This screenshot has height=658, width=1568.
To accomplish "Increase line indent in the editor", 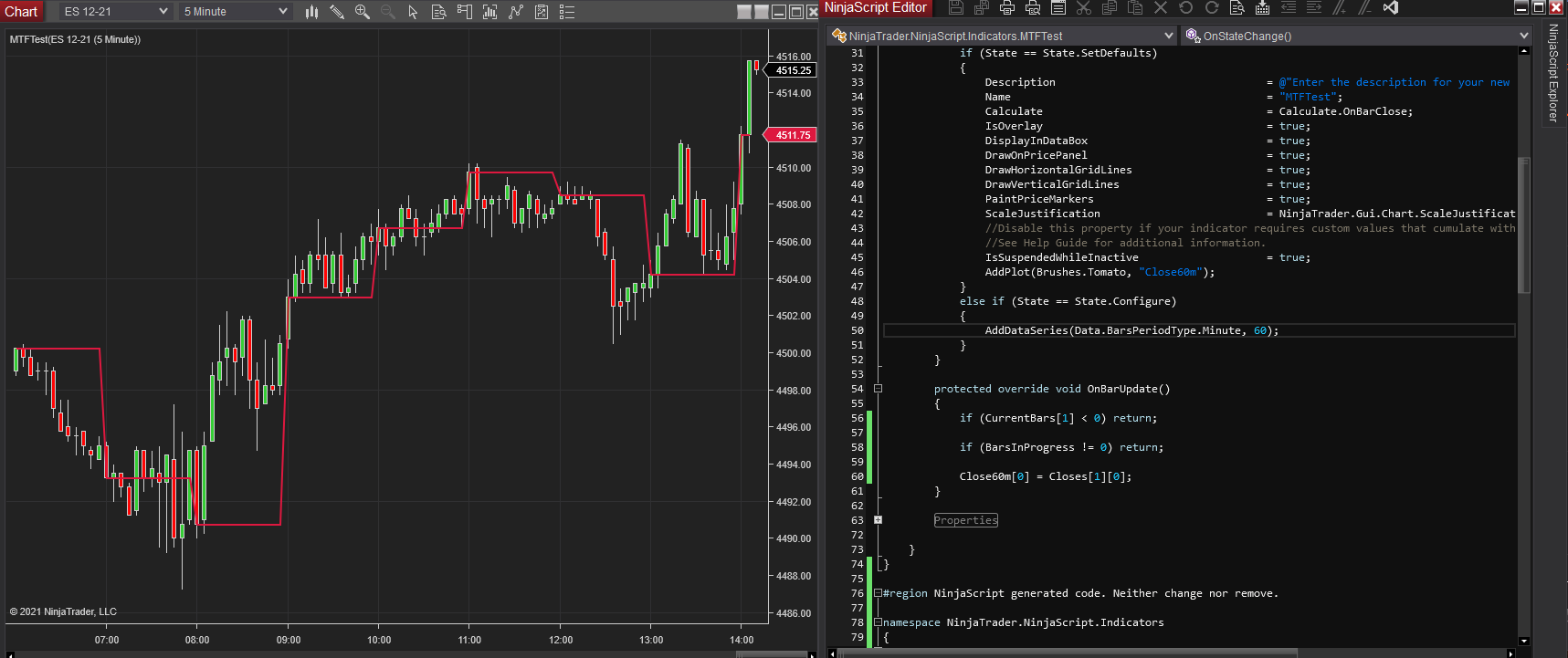I will pos(1314,7).
